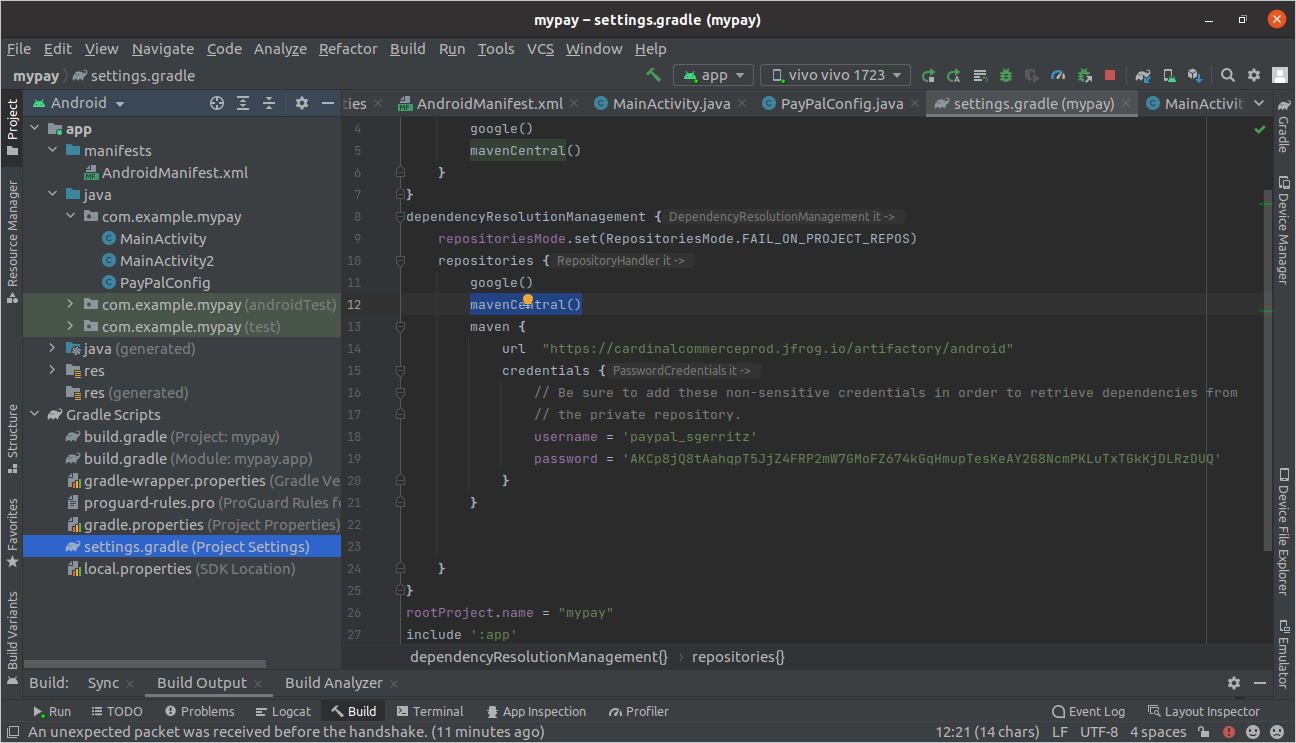Screen dimensions: 1296x743
Task: Open the Android project view dropdown
Action: [79, 103]
